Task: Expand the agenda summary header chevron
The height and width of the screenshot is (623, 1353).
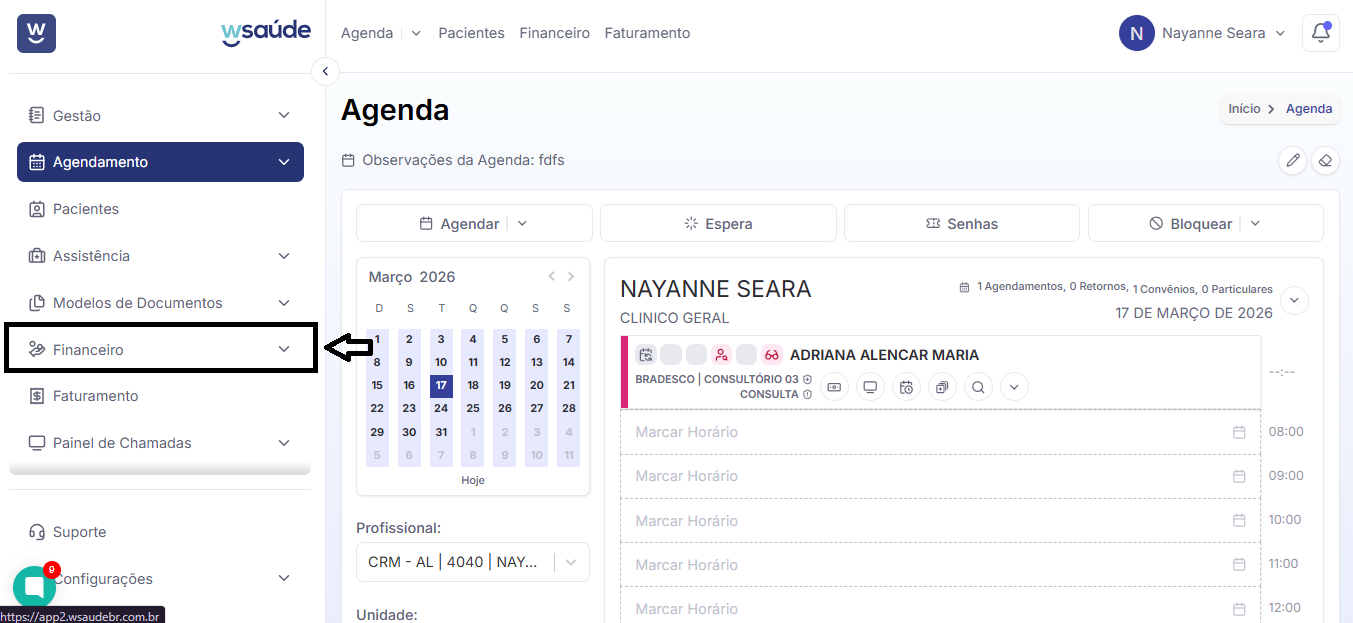Action: 1294,300
